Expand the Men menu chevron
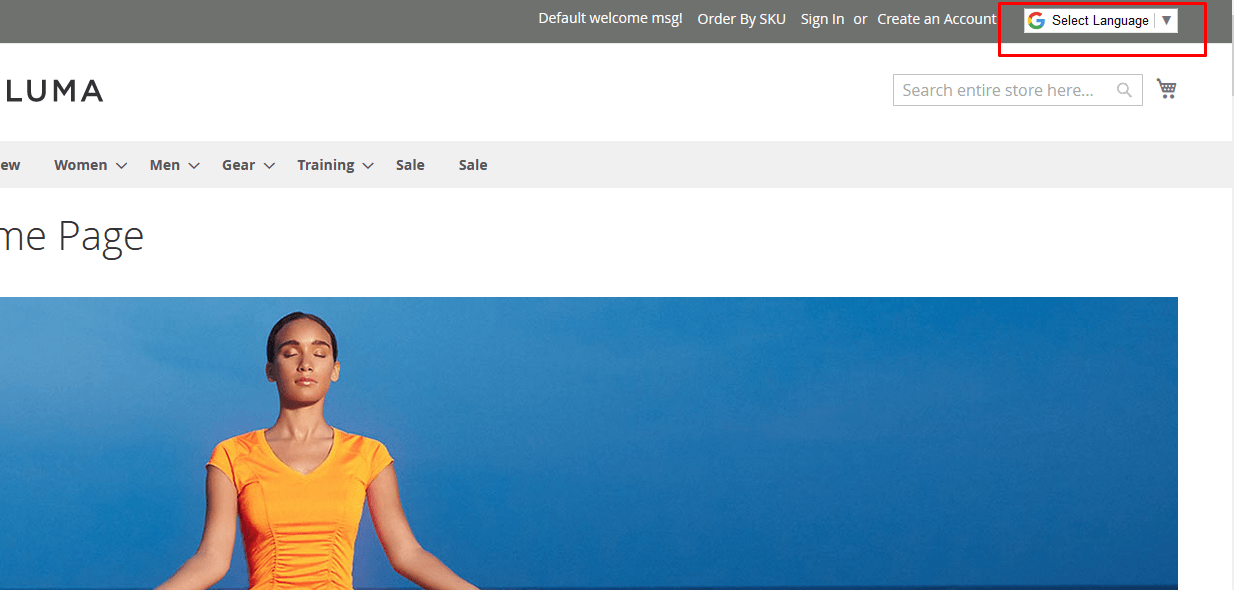 point(194,166)
